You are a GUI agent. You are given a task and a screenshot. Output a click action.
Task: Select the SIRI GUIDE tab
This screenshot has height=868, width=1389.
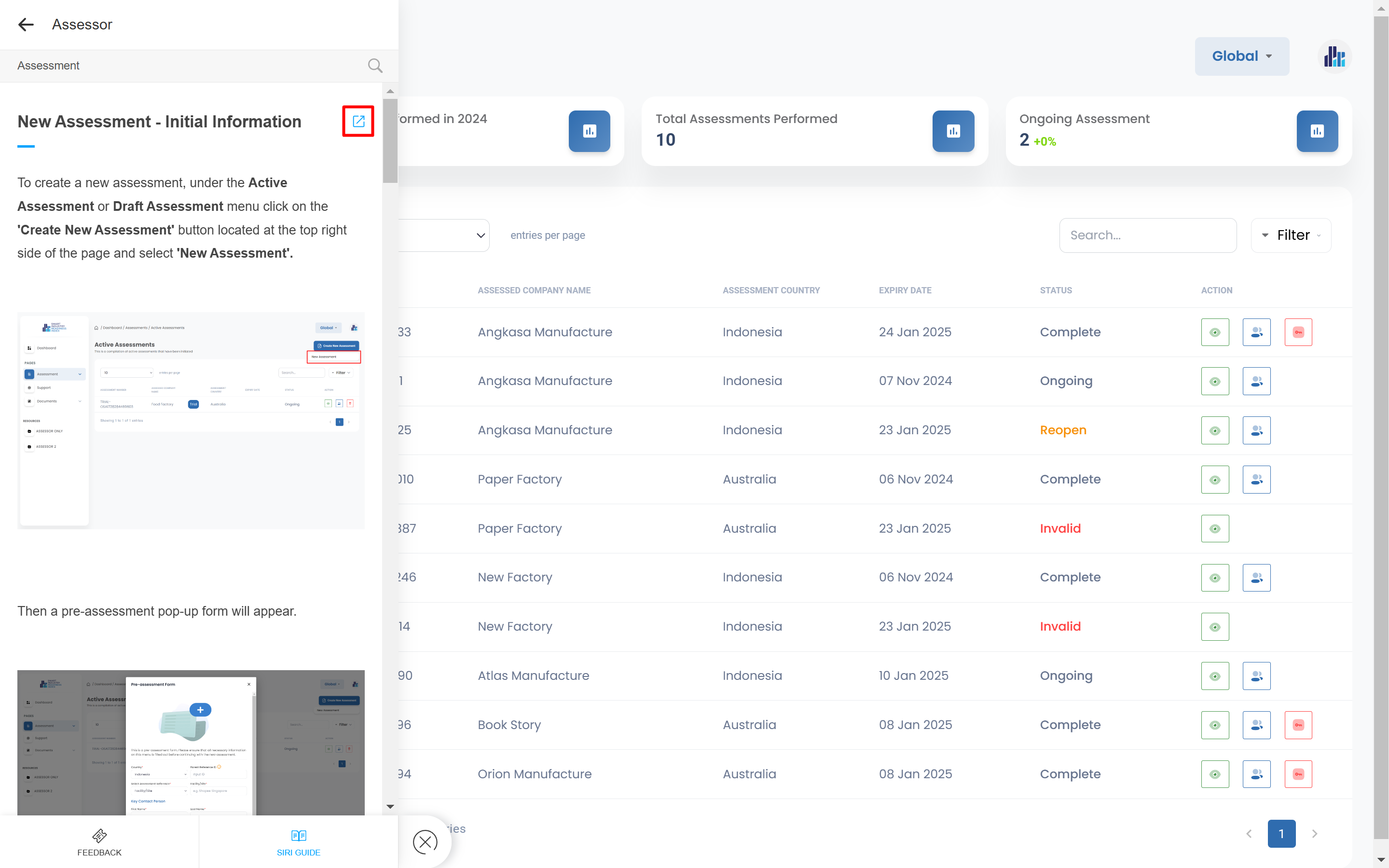[x=299, y=842]
